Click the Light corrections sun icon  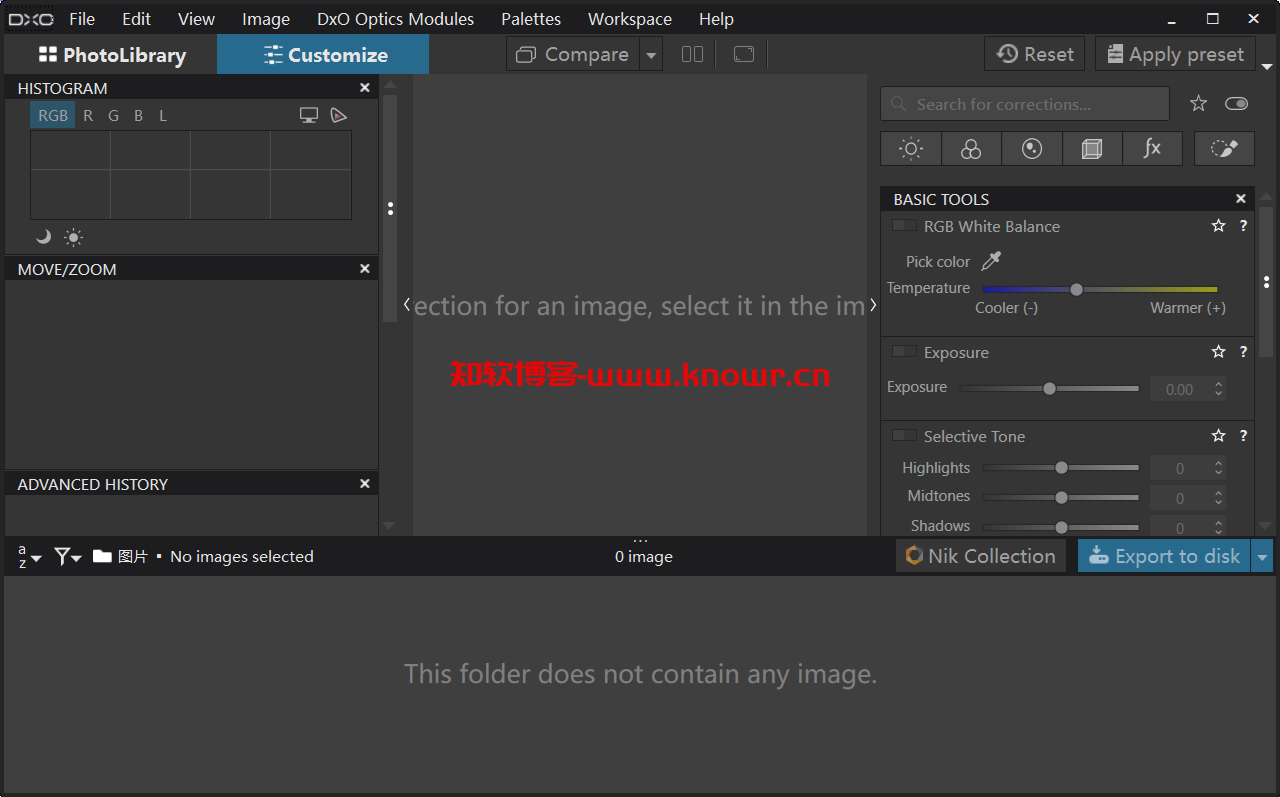click(x=911, y=149)
